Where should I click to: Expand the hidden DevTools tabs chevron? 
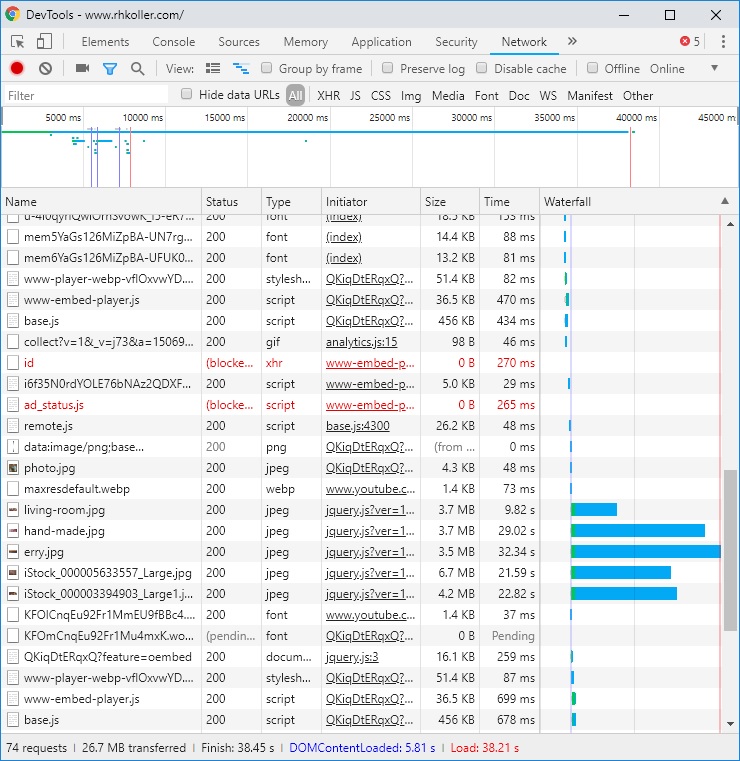point(572,42)
